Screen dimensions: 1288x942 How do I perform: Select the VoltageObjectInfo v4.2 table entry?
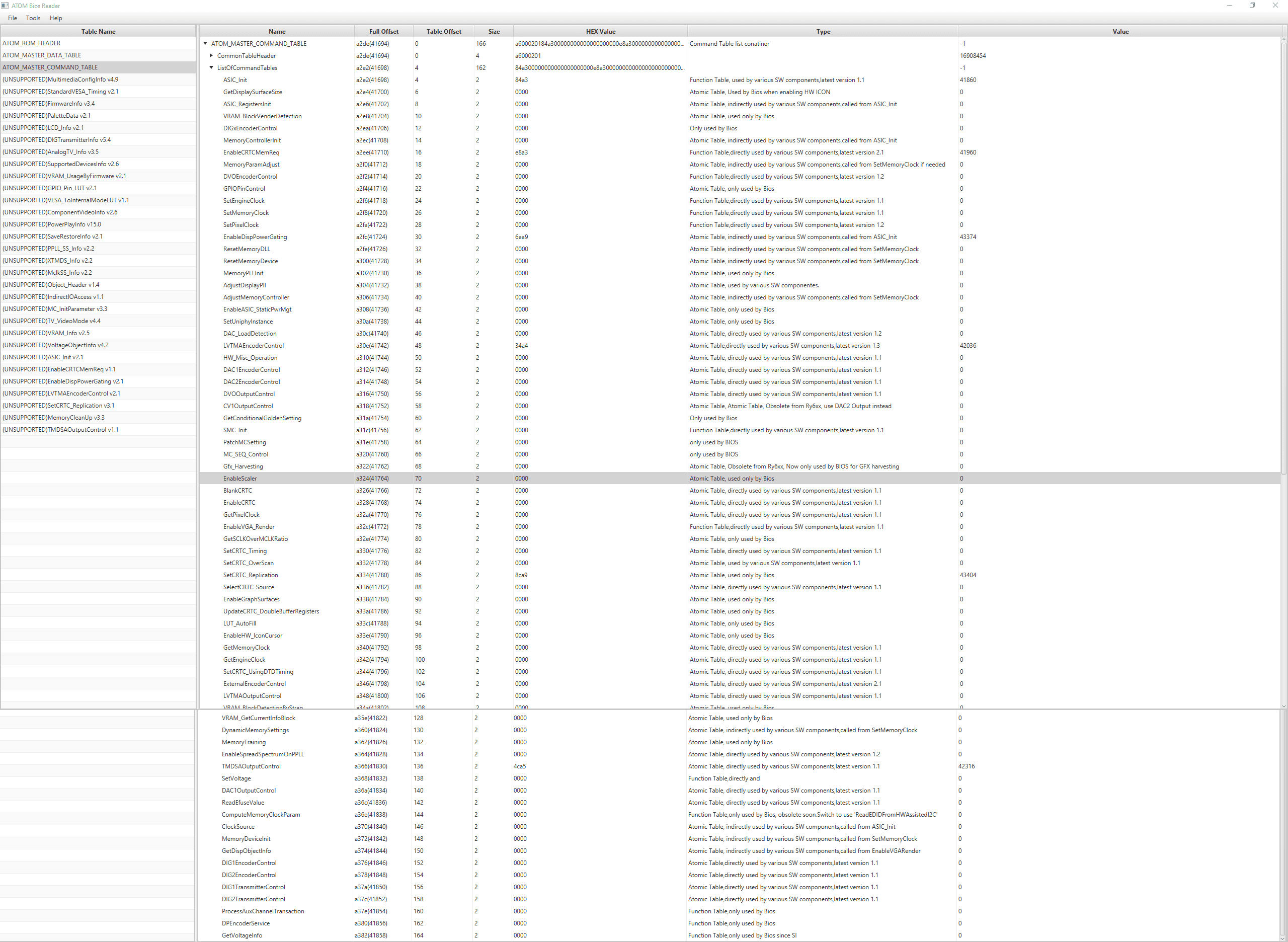(98, 345)
